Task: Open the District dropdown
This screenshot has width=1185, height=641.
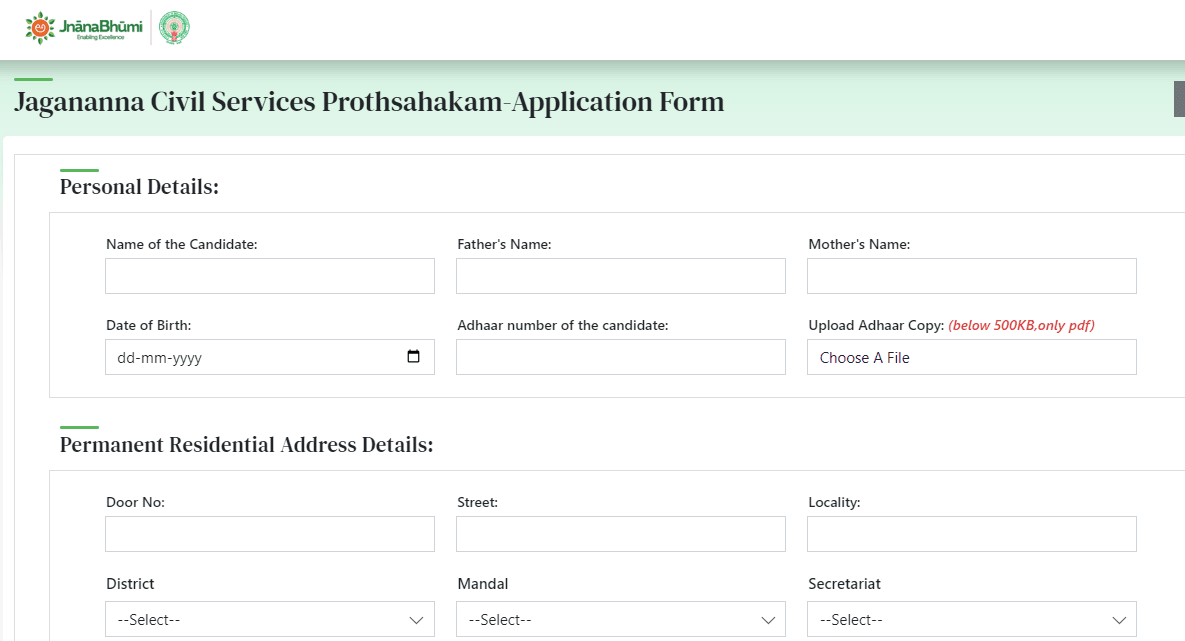Action: click(269, 619)
